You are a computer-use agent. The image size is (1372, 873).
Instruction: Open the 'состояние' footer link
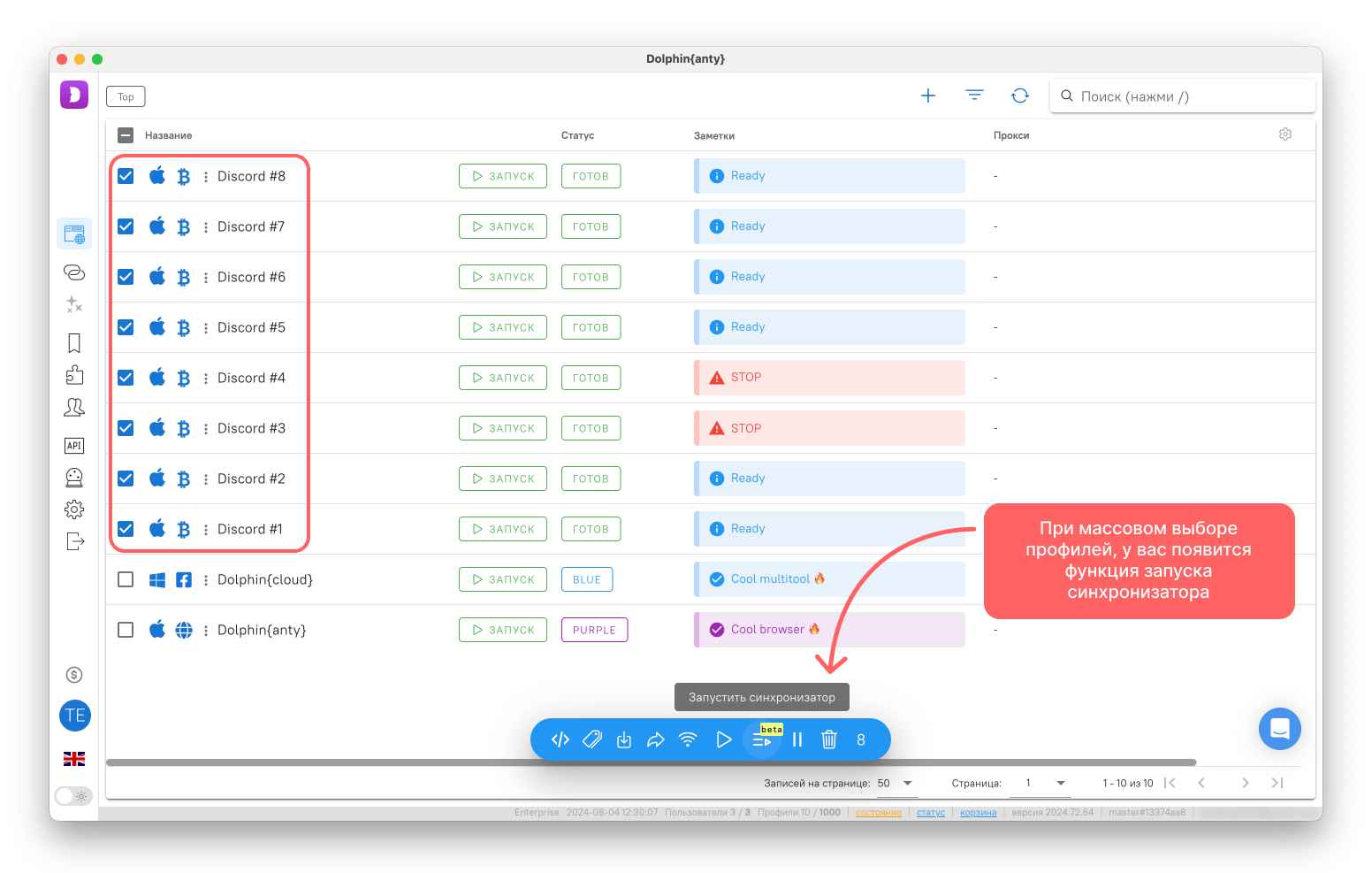pyautogui.click(x=879, y=812)
